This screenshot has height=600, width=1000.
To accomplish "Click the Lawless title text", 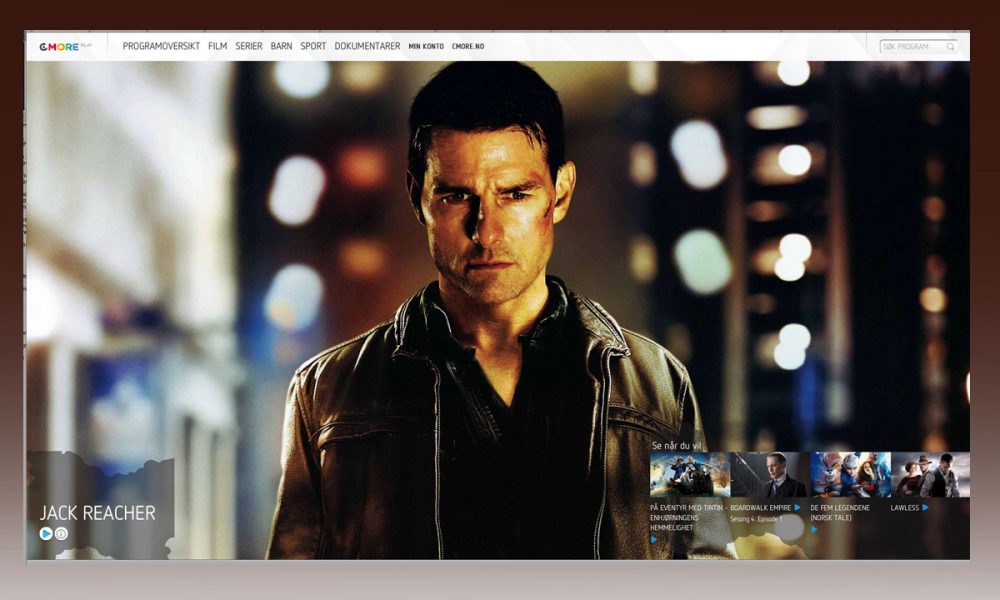I will click(904, 508).
